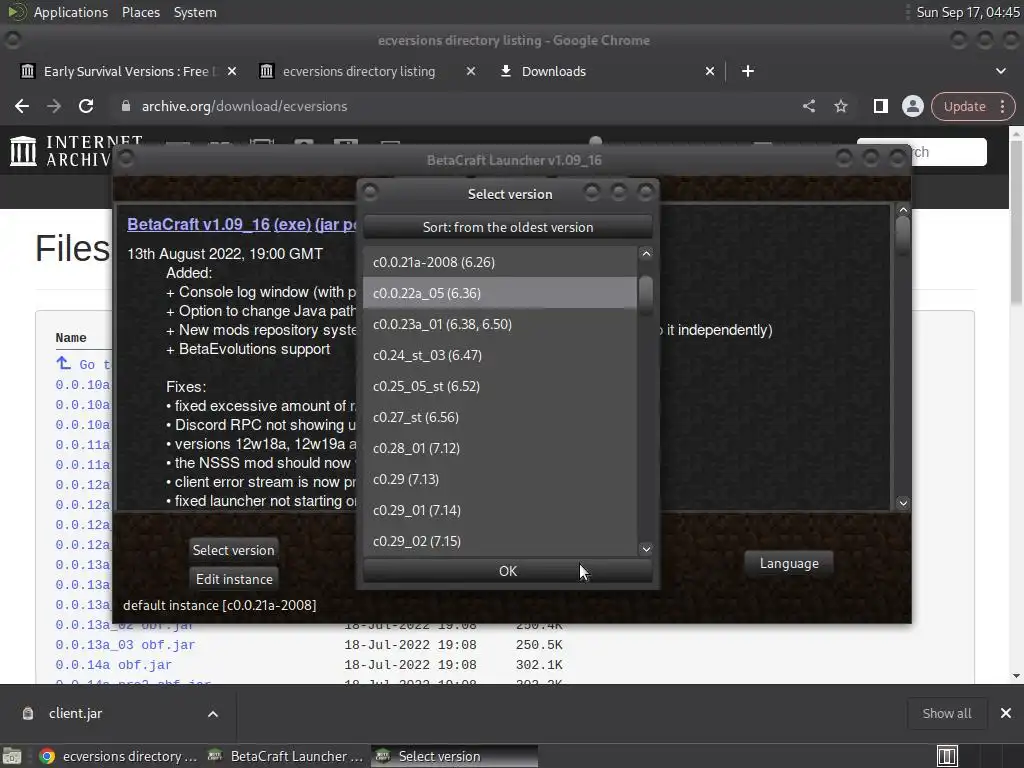1024x768 pixels.
Task: Click the clock Sun Sep 17
Action: tap(967, 12)
